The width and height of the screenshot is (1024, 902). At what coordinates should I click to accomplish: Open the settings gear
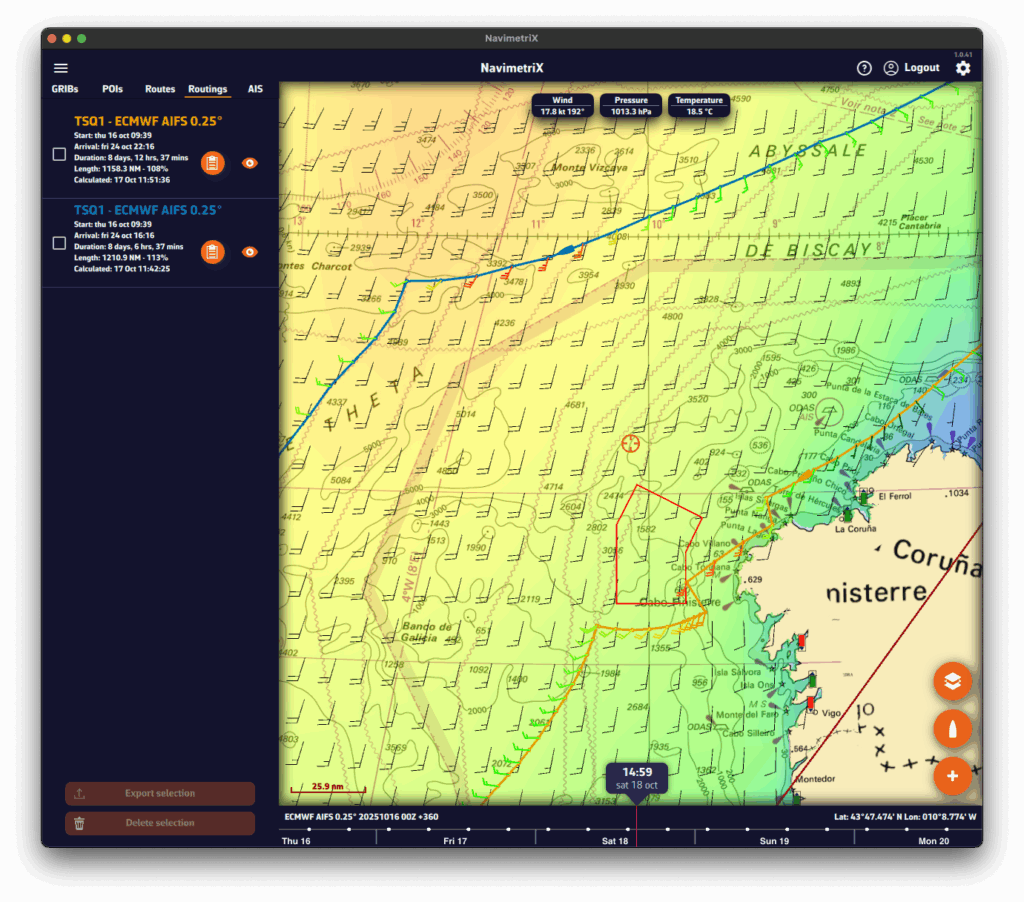(962, 68)
